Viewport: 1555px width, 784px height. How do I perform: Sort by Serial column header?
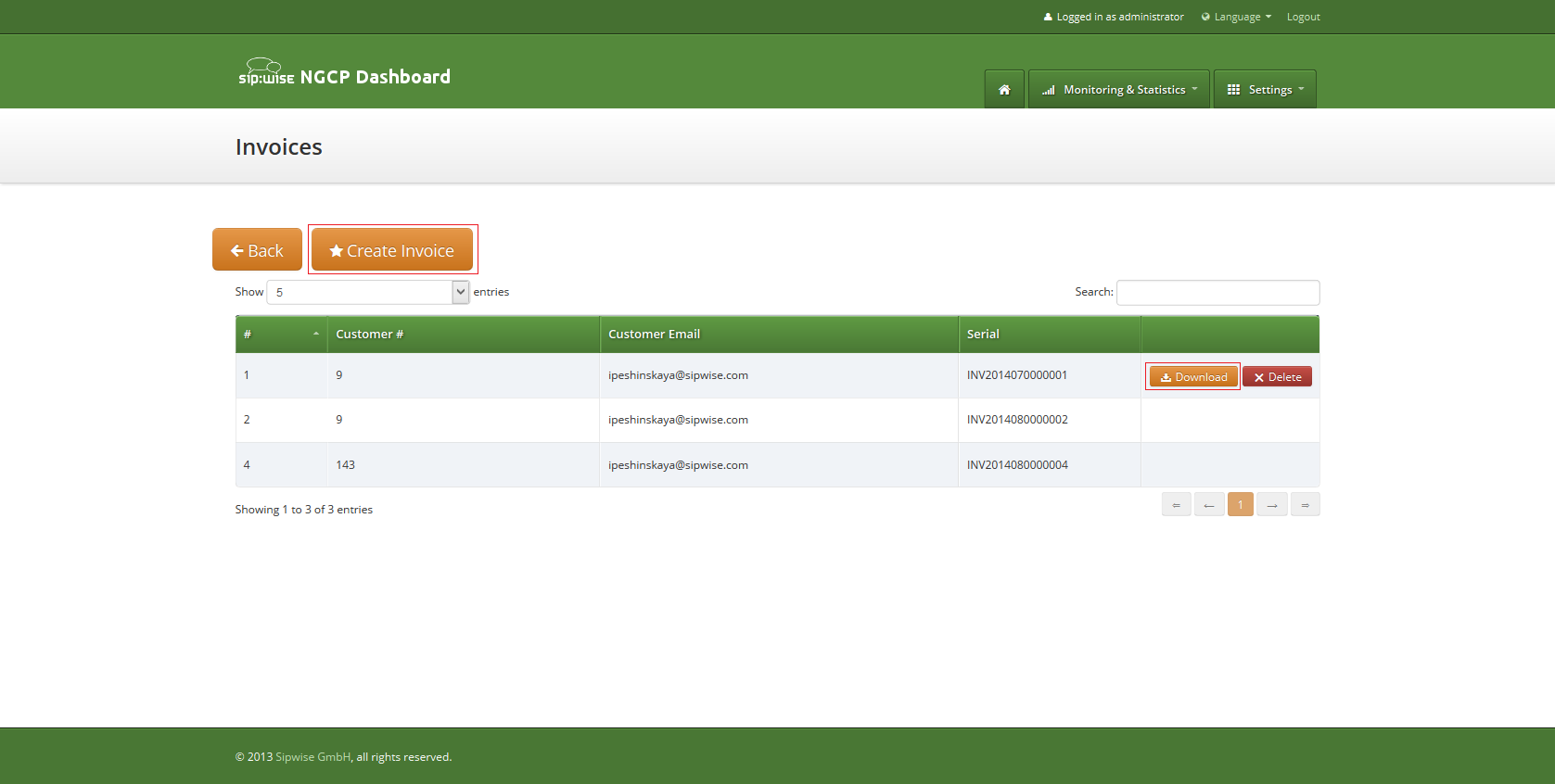1050,335
